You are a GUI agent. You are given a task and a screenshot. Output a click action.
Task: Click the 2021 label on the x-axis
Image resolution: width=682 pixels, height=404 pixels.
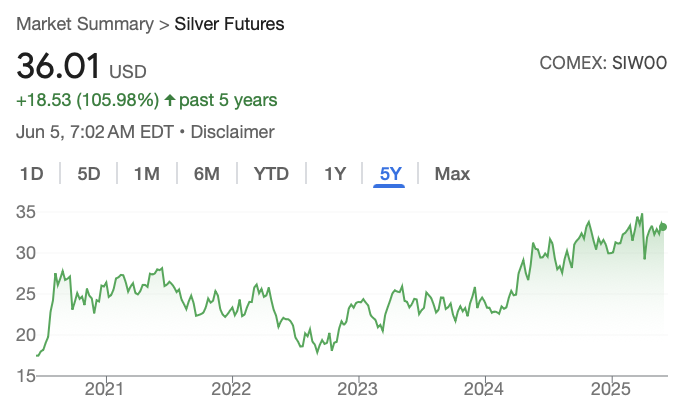105,388
